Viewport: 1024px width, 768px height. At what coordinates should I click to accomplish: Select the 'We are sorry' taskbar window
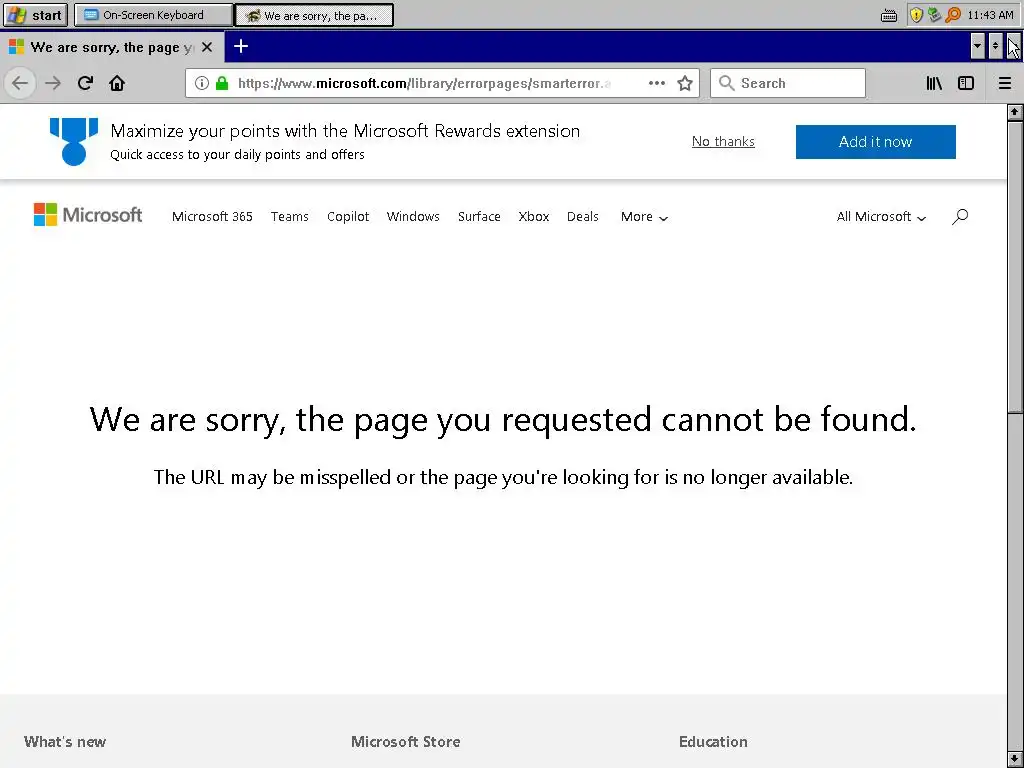[314, 15]
